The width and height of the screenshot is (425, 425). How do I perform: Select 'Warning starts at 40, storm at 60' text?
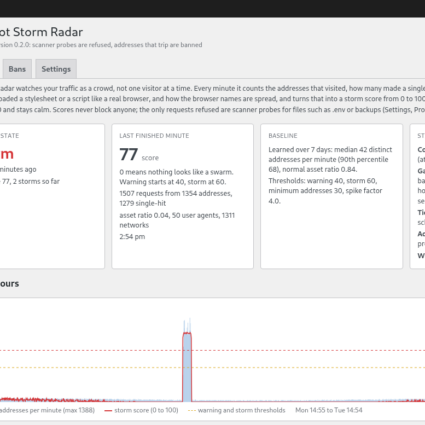point(173,182)
